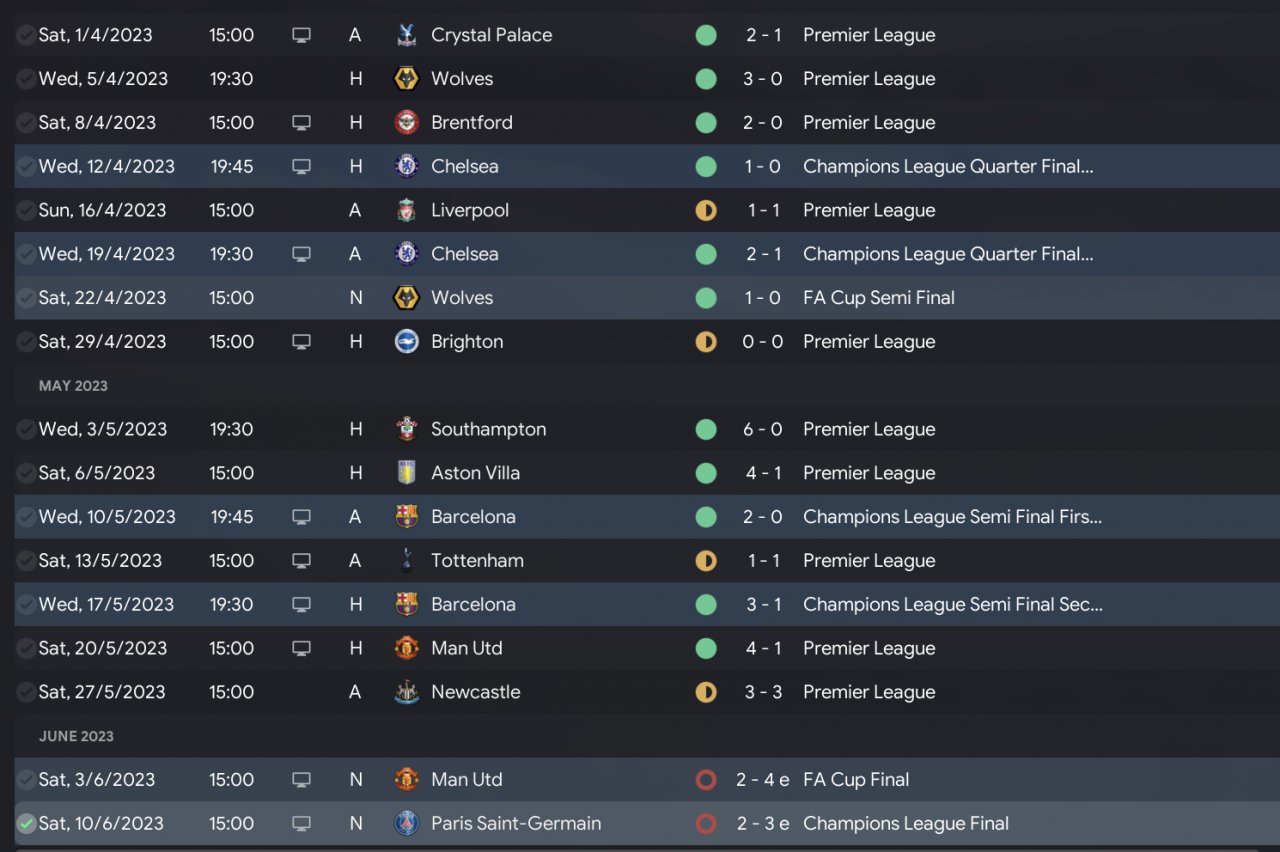The image size is (1280, 852).
Task: Click red loss indicator for FA Cup Final
Action: coord(706,780)
